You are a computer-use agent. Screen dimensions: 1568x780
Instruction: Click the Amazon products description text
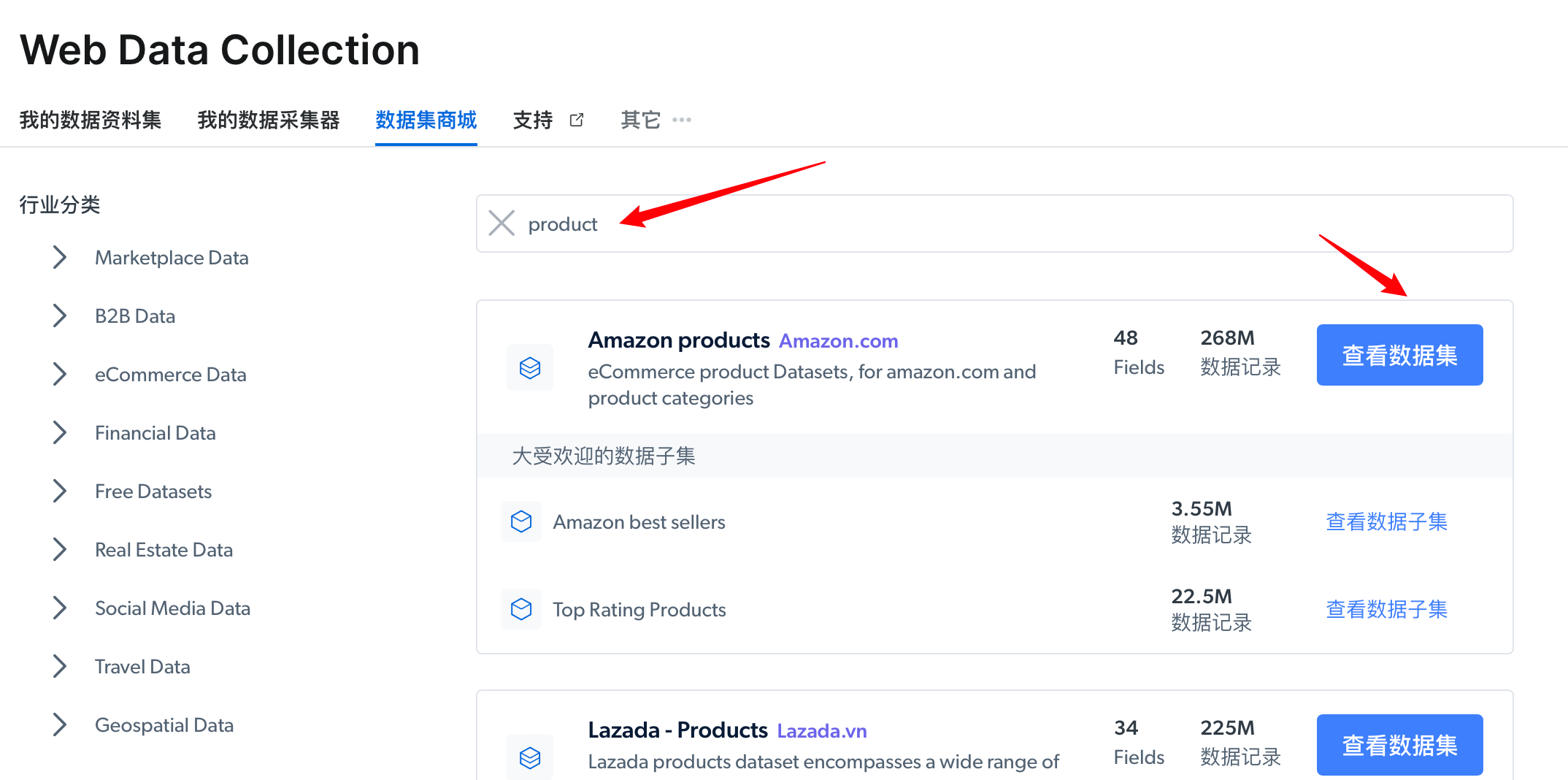[x=812, y=385]
